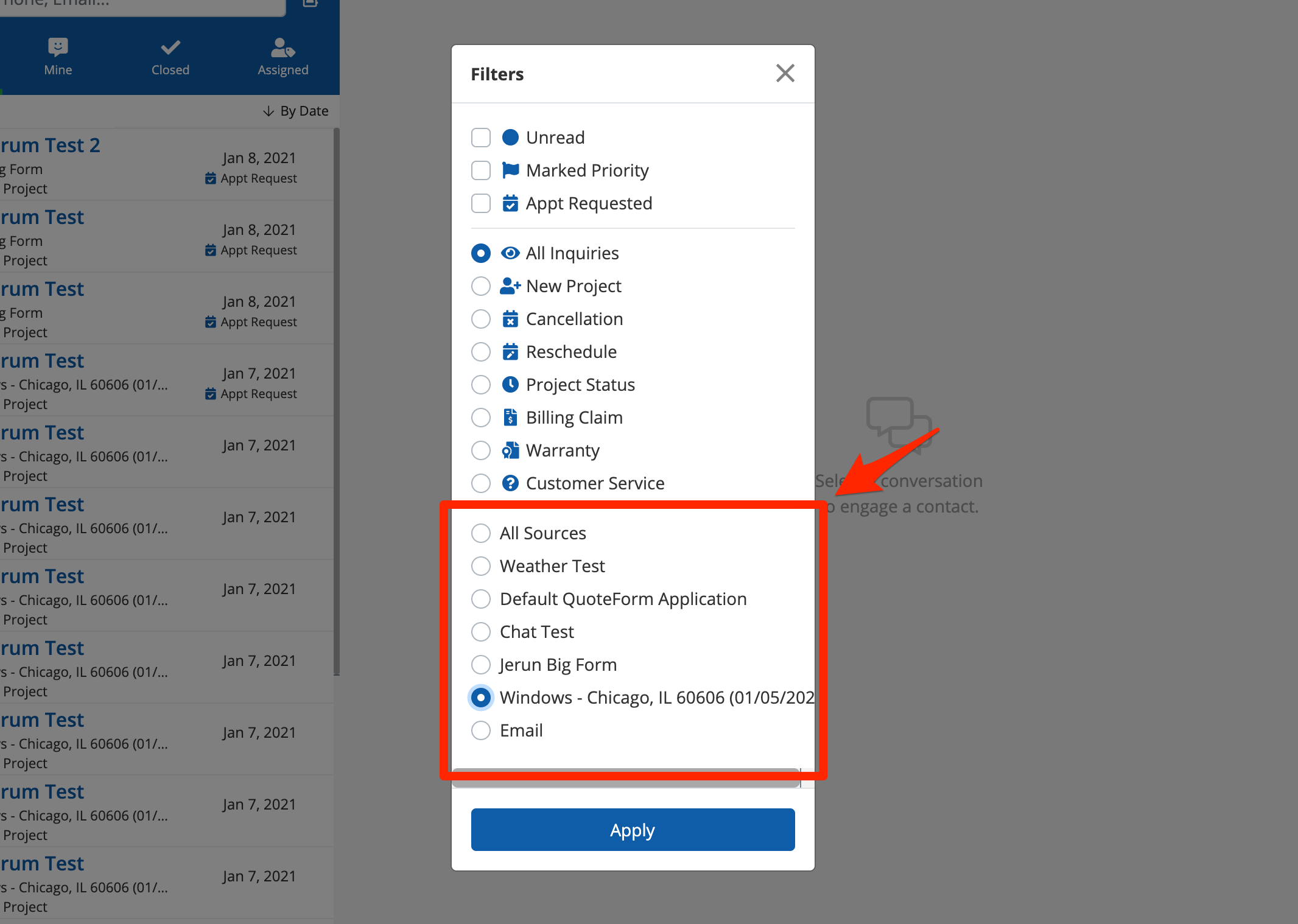The image size is (1298, 924).
Task: Select the Reschedule radio button
Action: pos(481,352)
